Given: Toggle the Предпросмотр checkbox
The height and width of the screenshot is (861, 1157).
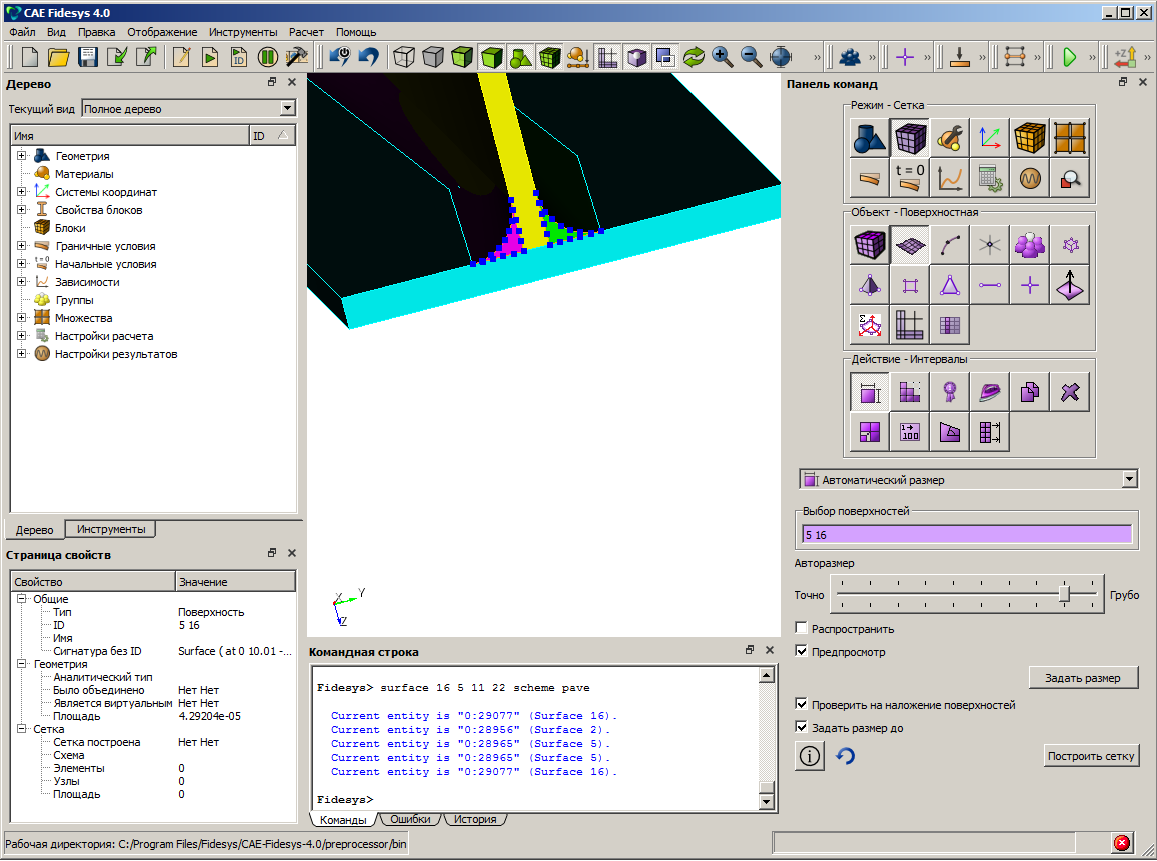Looking at the screenshot, I should 801,651.
